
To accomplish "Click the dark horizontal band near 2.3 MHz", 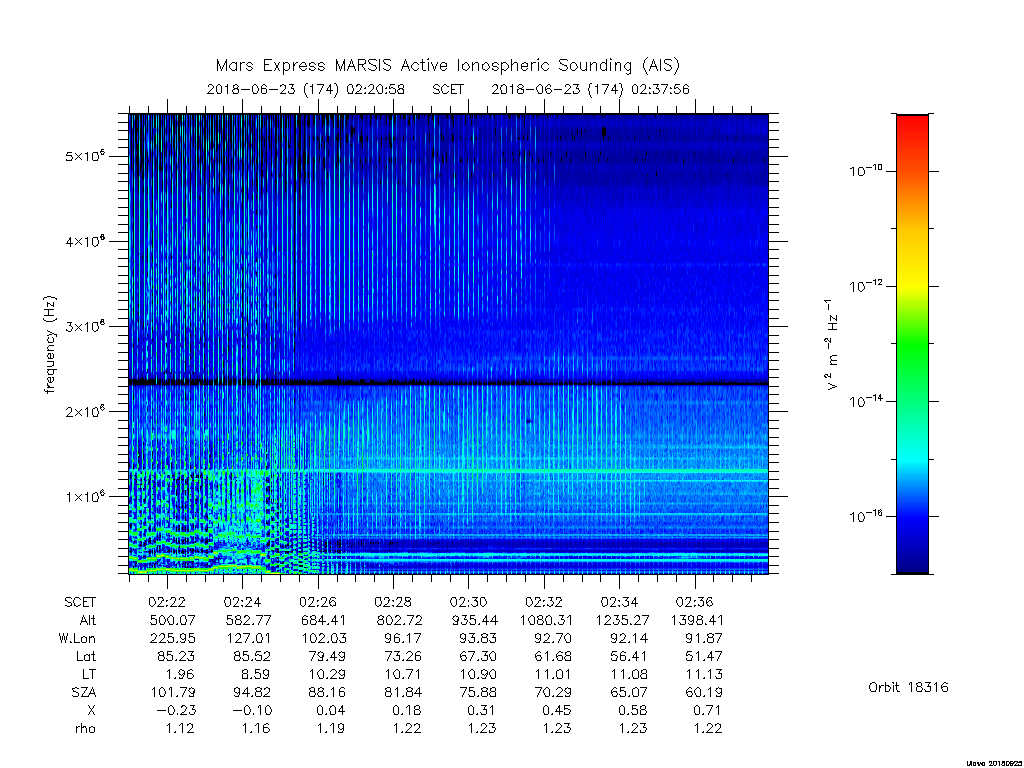I will point(449,383).
